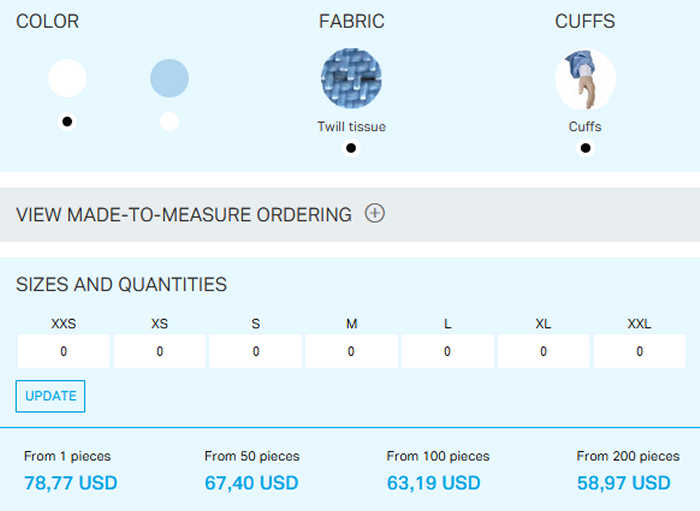Select the L size quantity box
Viewport: 700px width, 511px height.
(447, 352)
